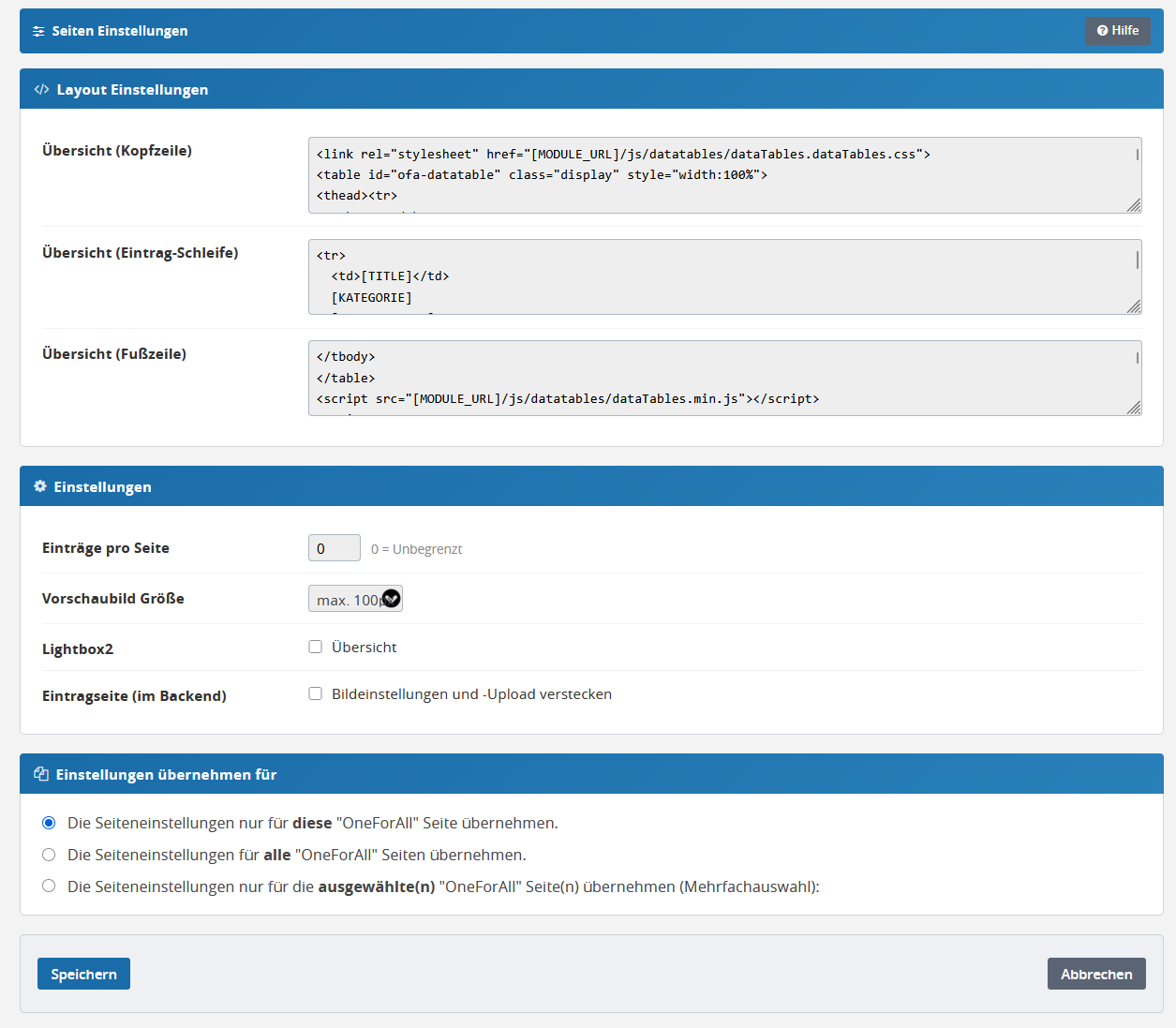Click the Abbrechen button
Viewport: 1176px width, 1028px height.
[1096, 974]
